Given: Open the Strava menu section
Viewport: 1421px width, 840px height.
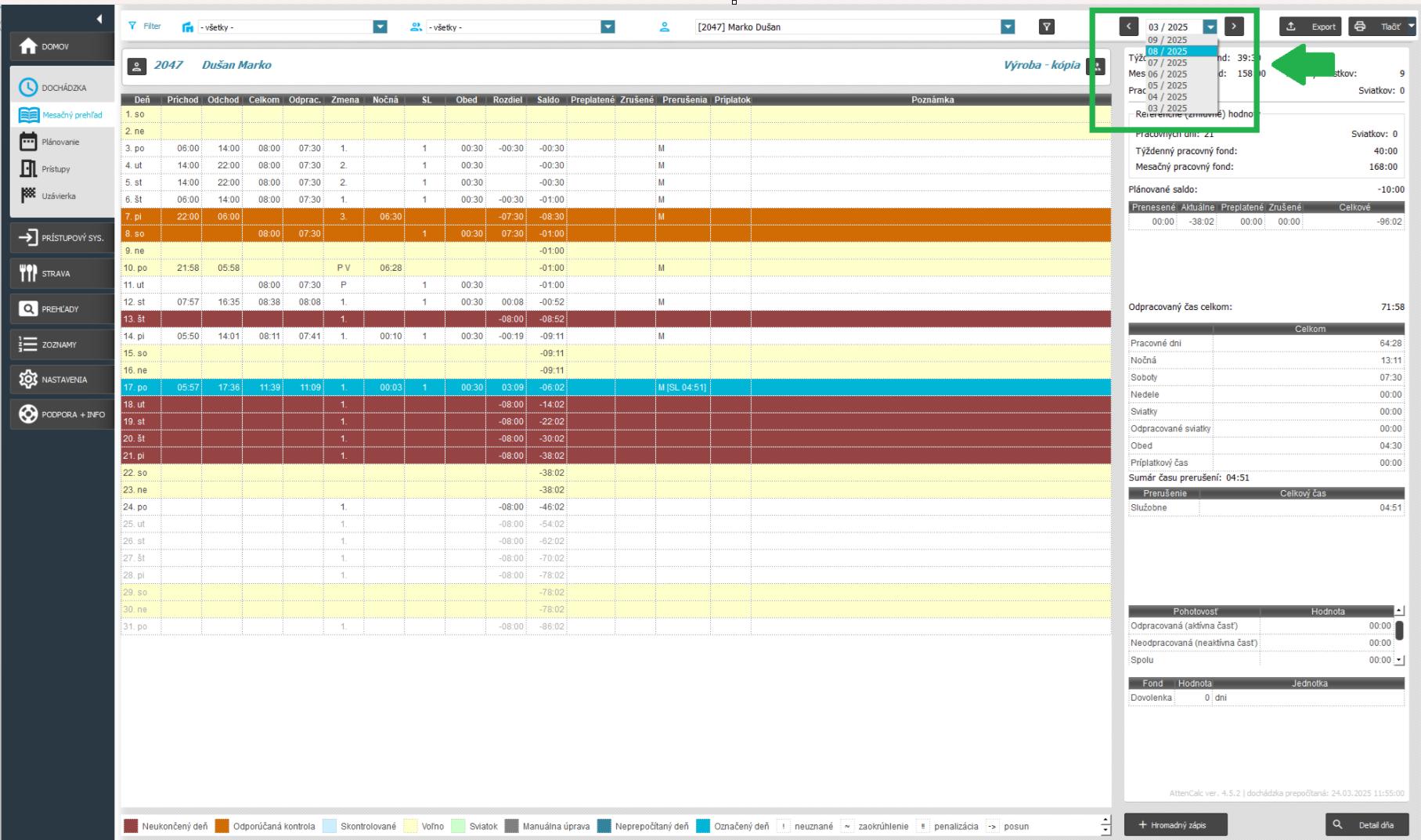Looking at the screenshot, I should [62, 273].
